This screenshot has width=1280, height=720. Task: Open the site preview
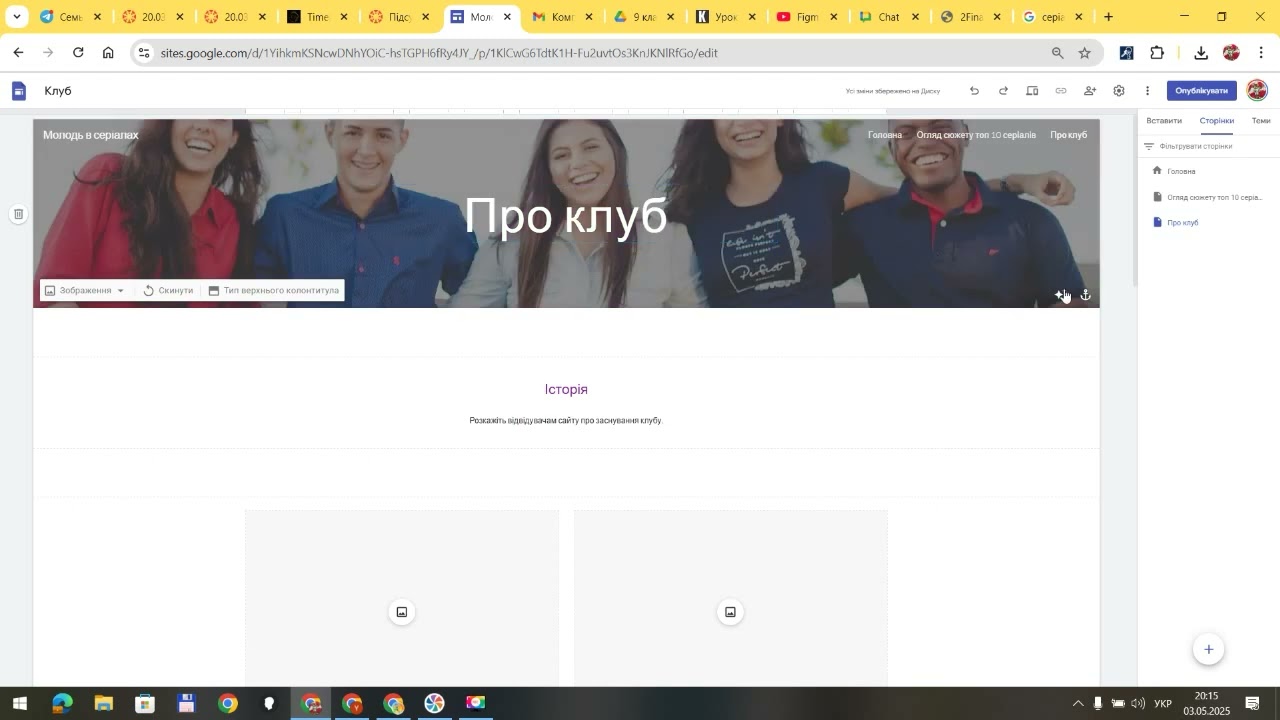pos(1032,91)
